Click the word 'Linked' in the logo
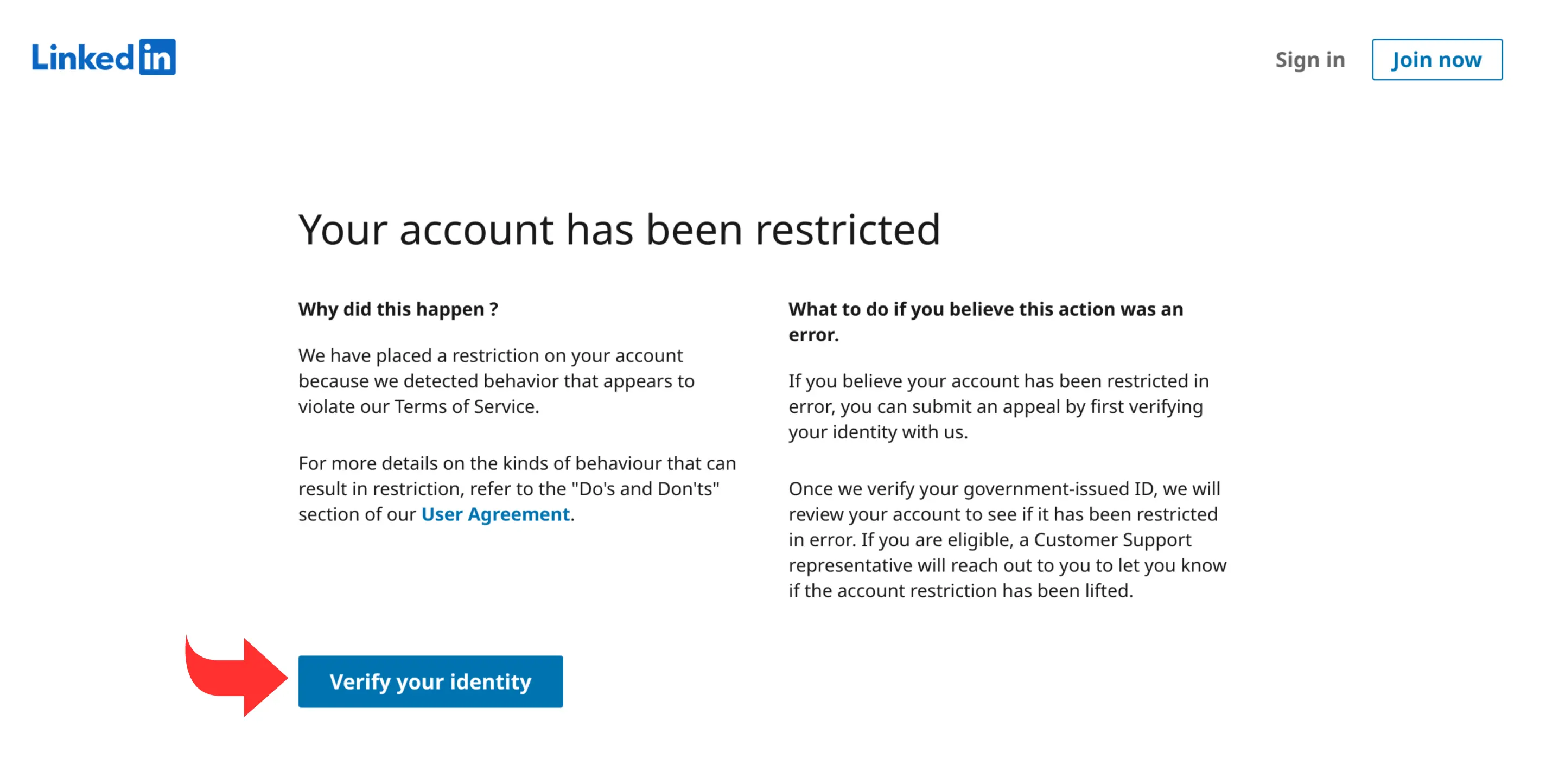Image resolution: width=1546 pixels, height=784 pixels. pyautogui.click(x=83, y=58)
